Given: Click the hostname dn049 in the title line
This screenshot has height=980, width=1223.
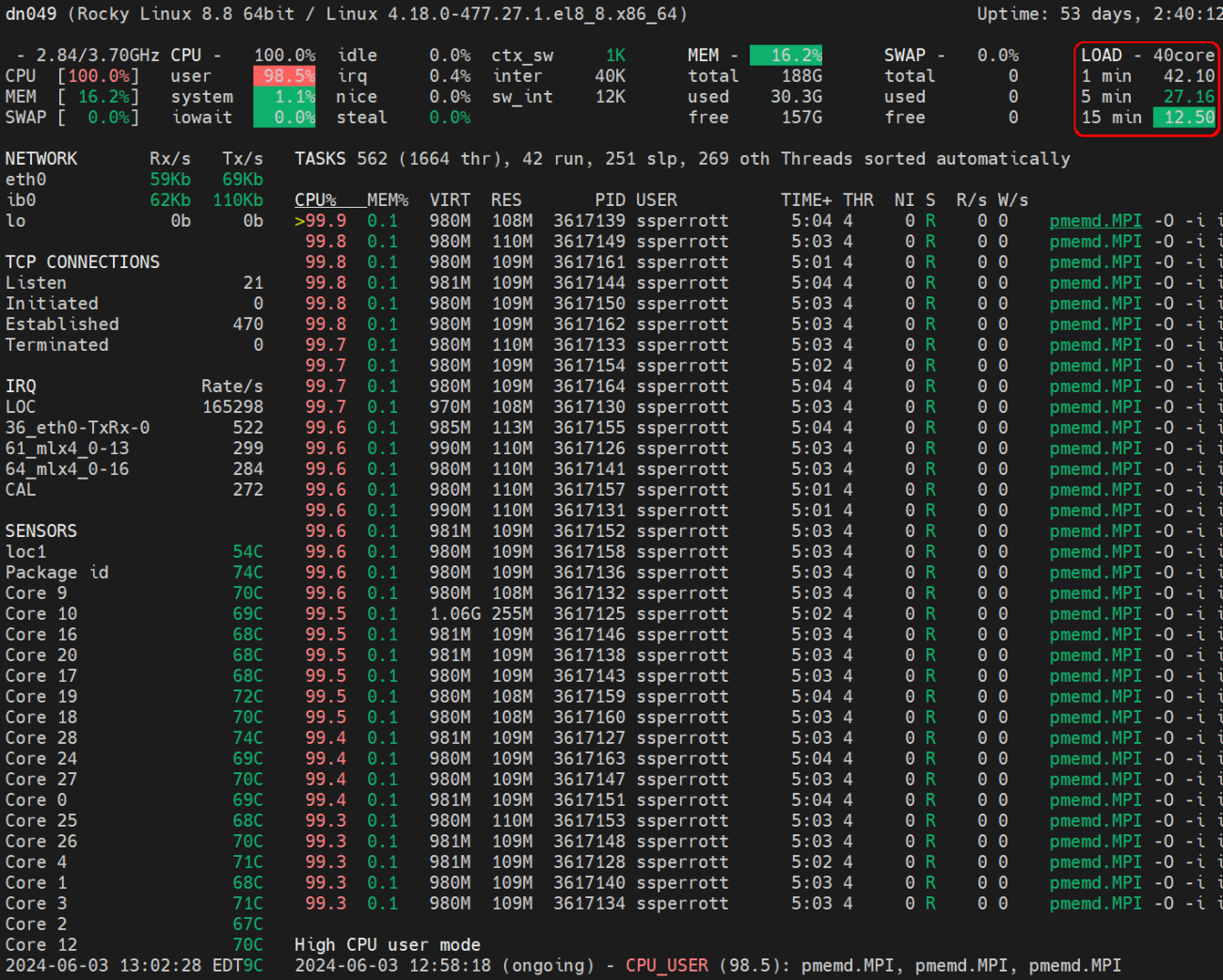Looking at the screenshot, I should point(31,14).
